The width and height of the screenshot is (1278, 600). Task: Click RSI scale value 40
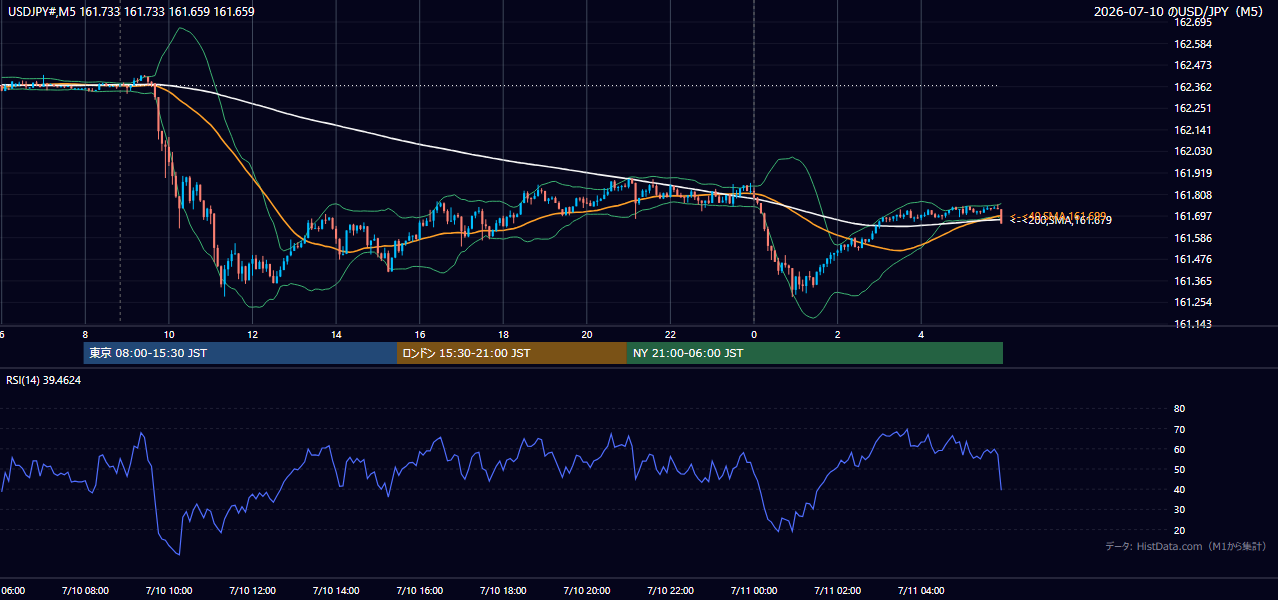click(1179, 489)
